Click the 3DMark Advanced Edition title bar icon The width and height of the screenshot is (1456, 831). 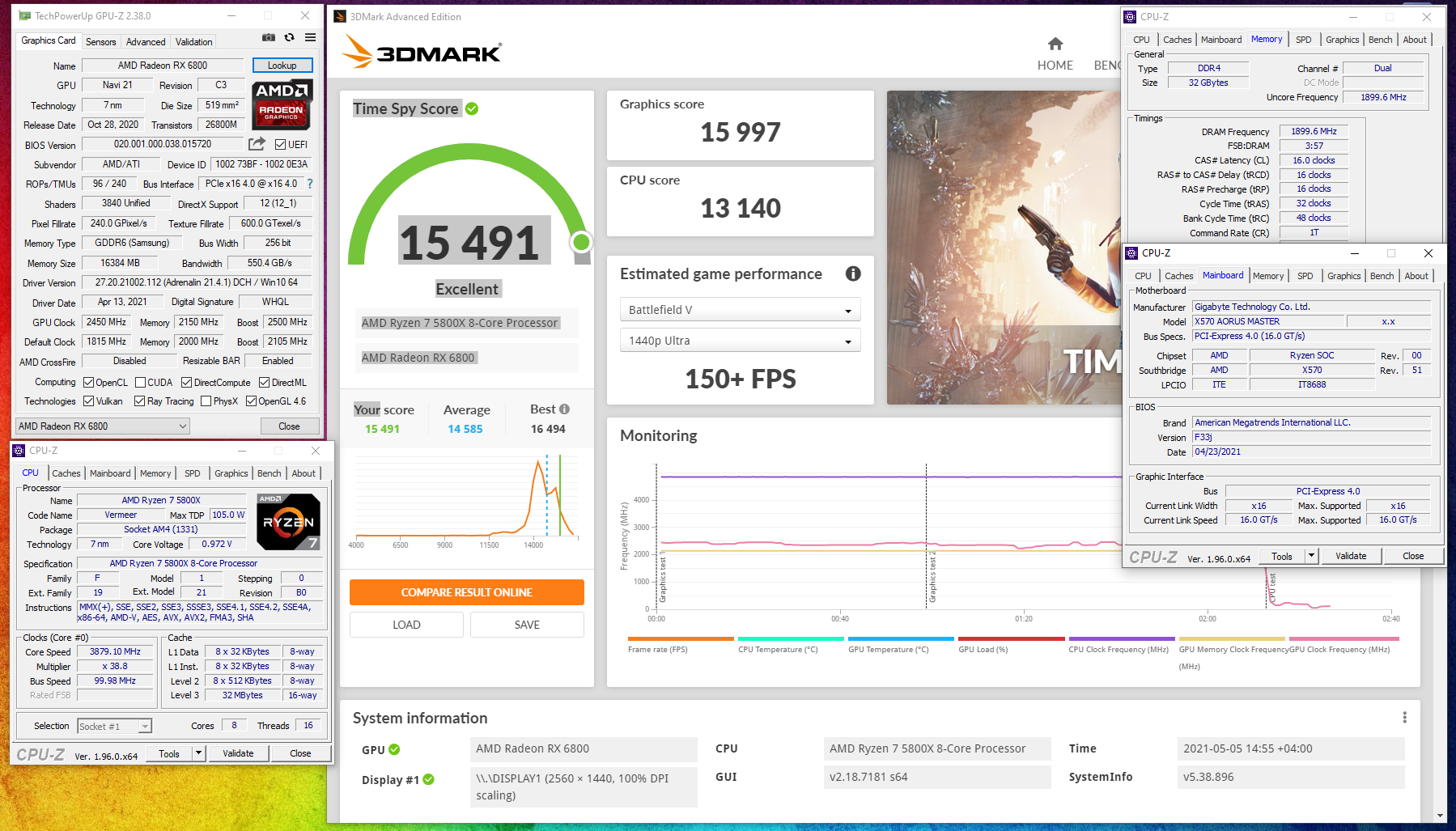point(340,16)
